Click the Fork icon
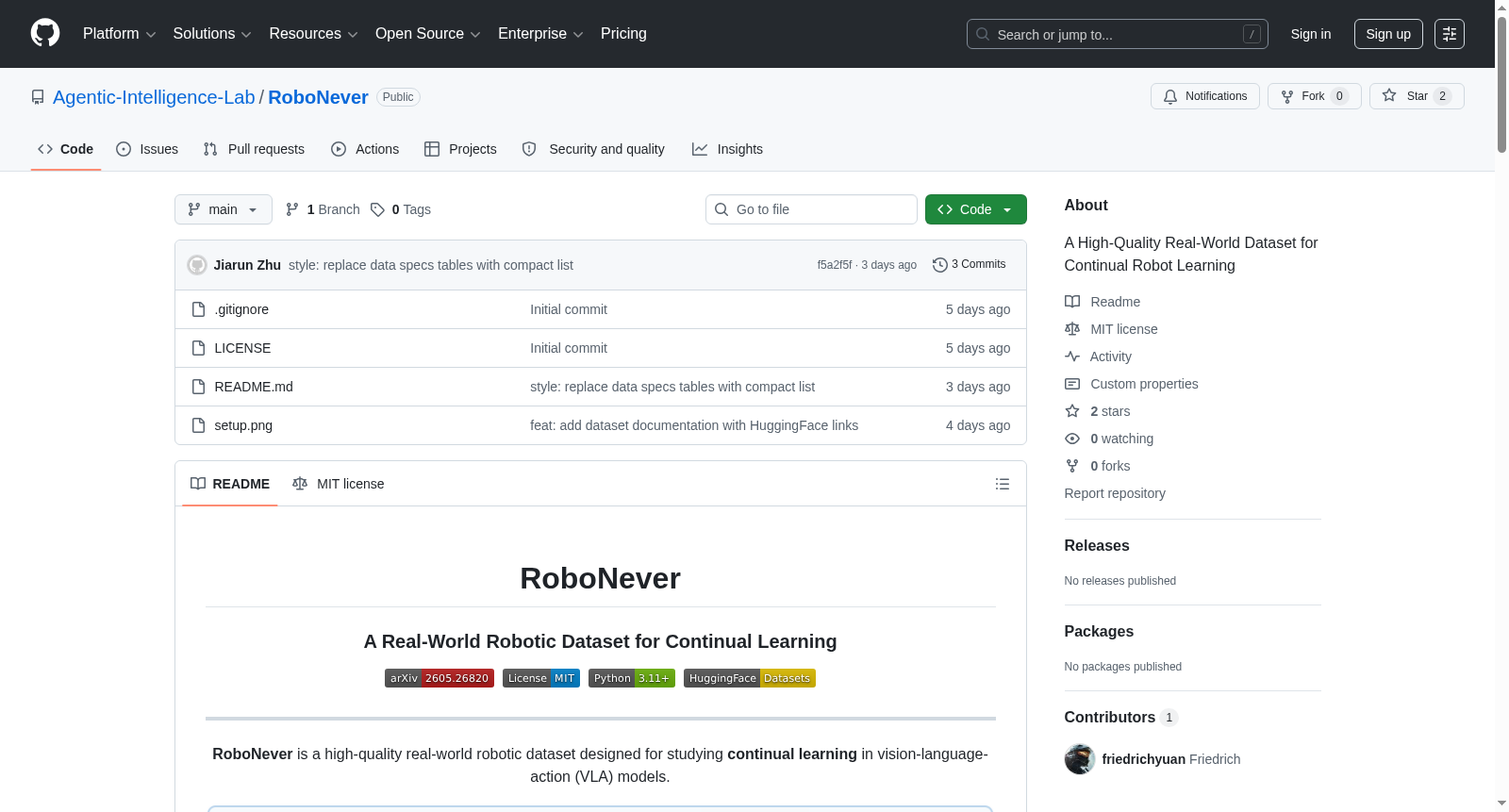The width and height of the screenshot is (1509, 812). pyautogui.click(x=1287, y=96)
